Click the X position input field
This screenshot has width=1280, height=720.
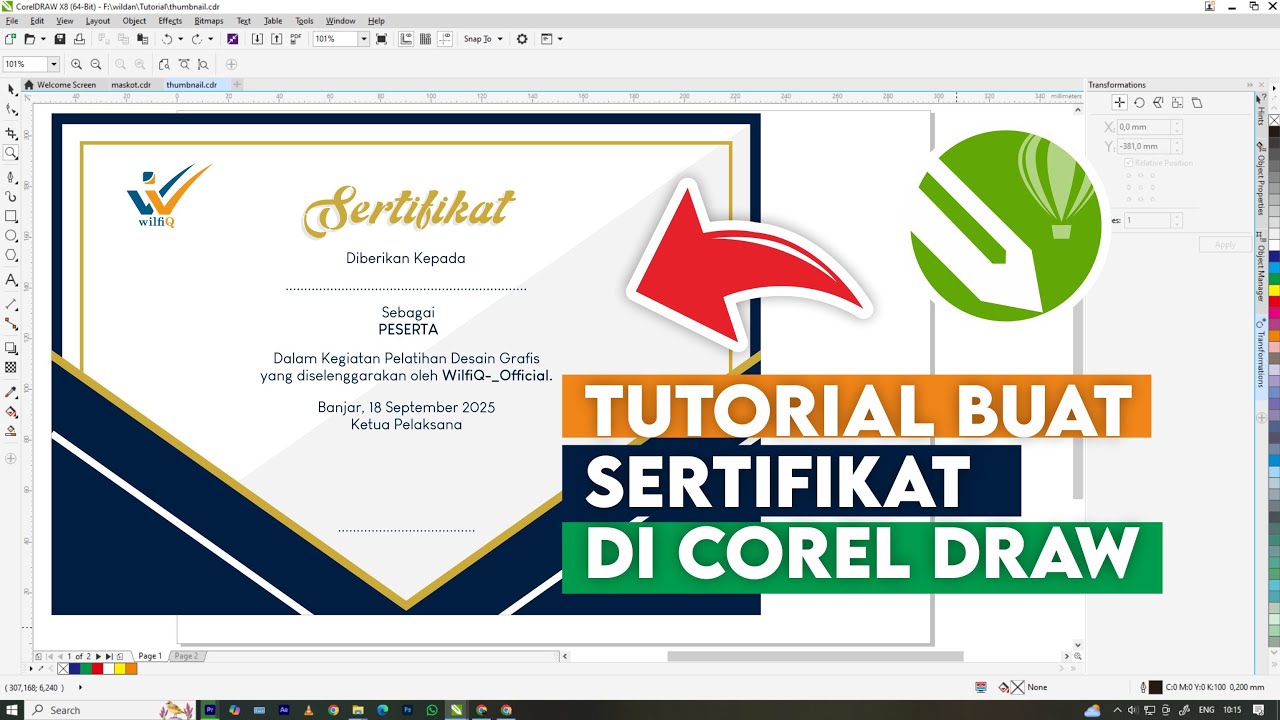[x=1143, y=127]
